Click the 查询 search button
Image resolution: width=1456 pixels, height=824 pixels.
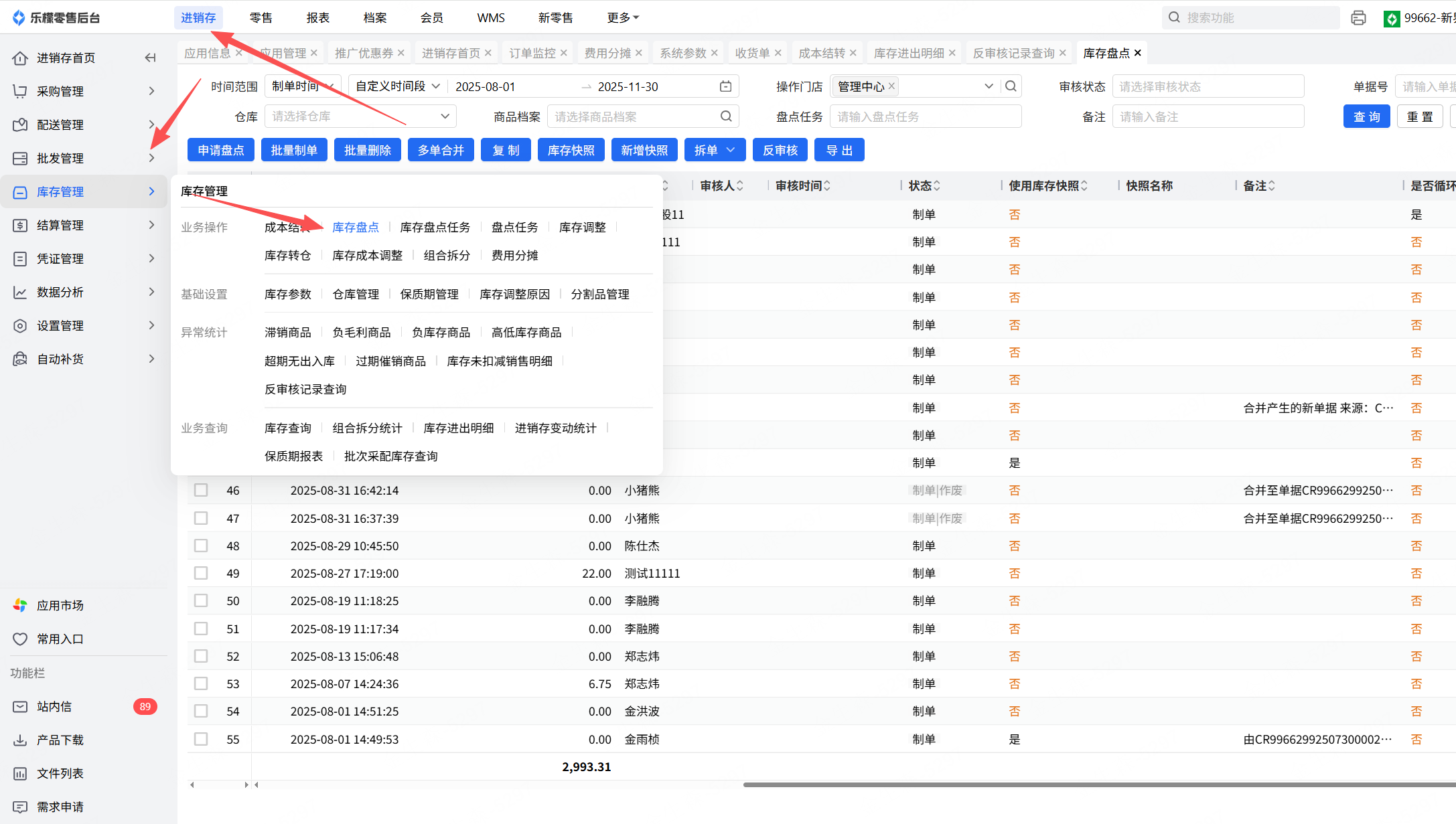pyautogui.click(x=1366, y=116)
